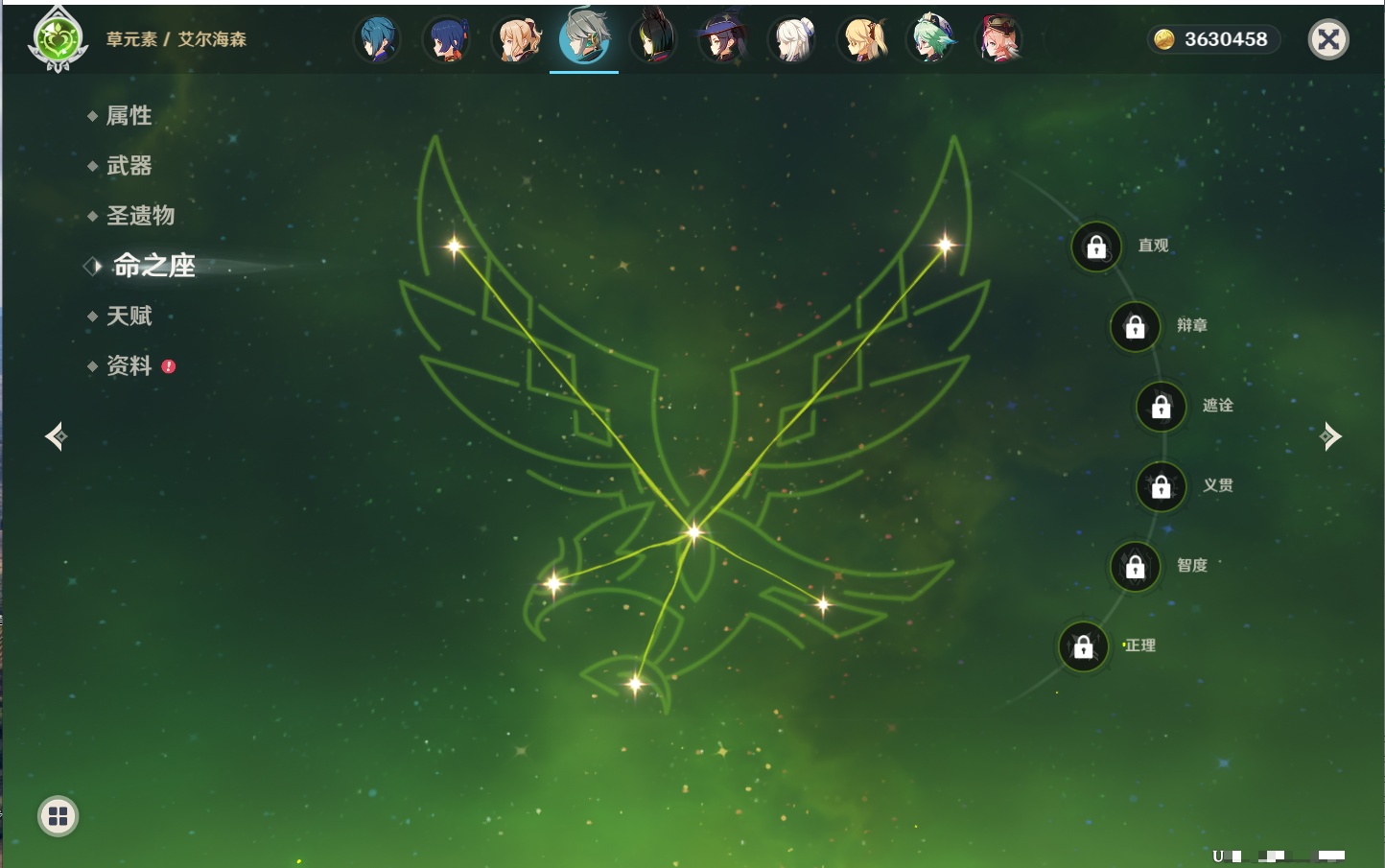The image size is (1385, 868).
Task: Click the Mora coin icon
Action: (x=1164, y=39)
